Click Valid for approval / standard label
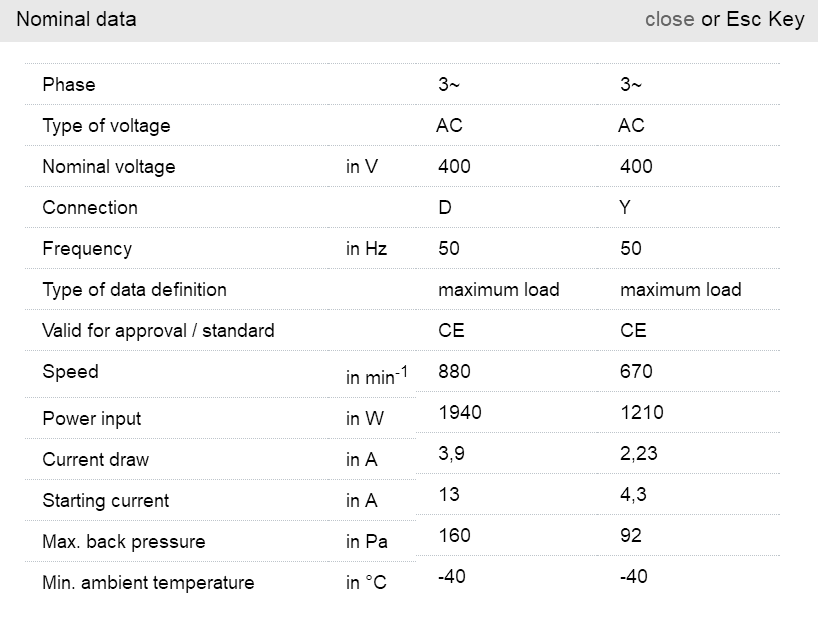The width and height of the screenshot is (818, 623). point(158,331)
